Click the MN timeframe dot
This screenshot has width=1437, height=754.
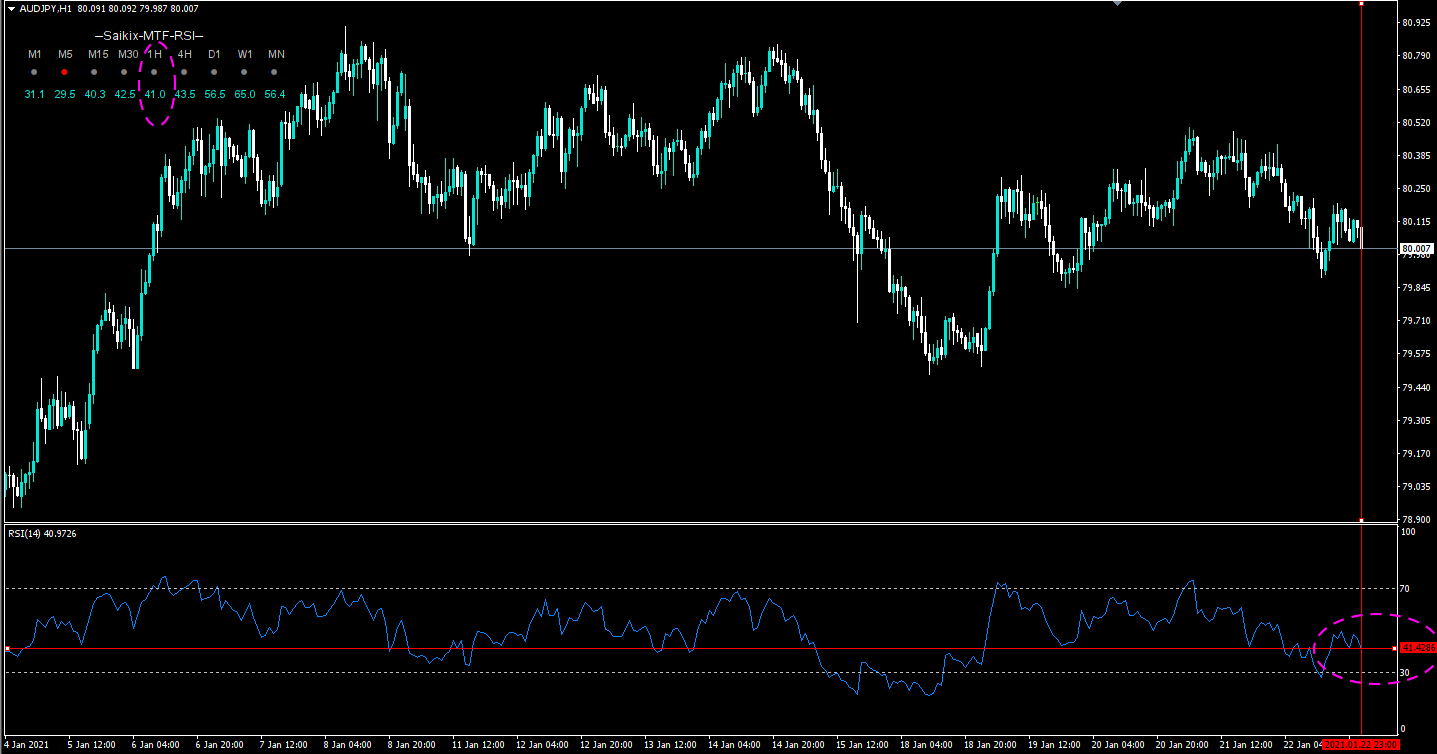click(273, 72)
